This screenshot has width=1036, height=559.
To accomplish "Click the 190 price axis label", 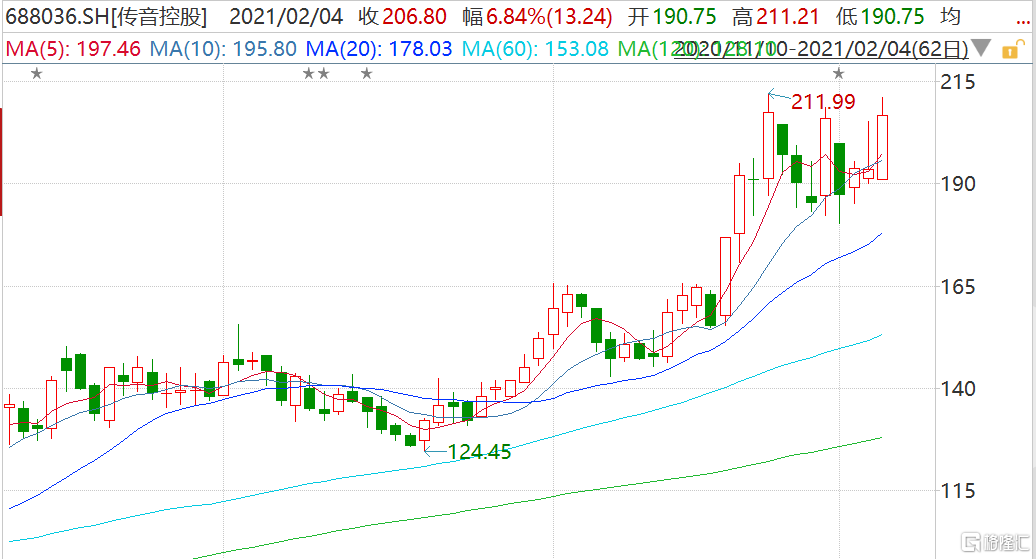I will pyautogui.click(x=958, y=184).
